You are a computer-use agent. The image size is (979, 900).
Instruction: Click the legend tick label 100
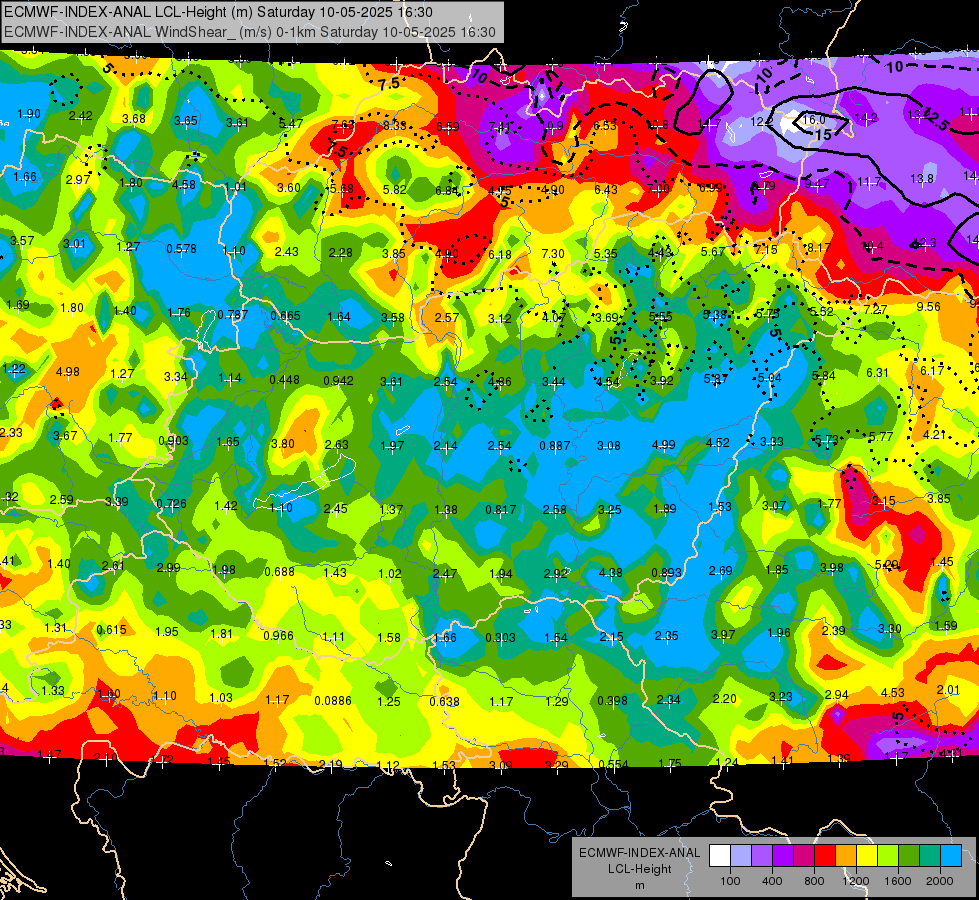[x=730, y=881]
